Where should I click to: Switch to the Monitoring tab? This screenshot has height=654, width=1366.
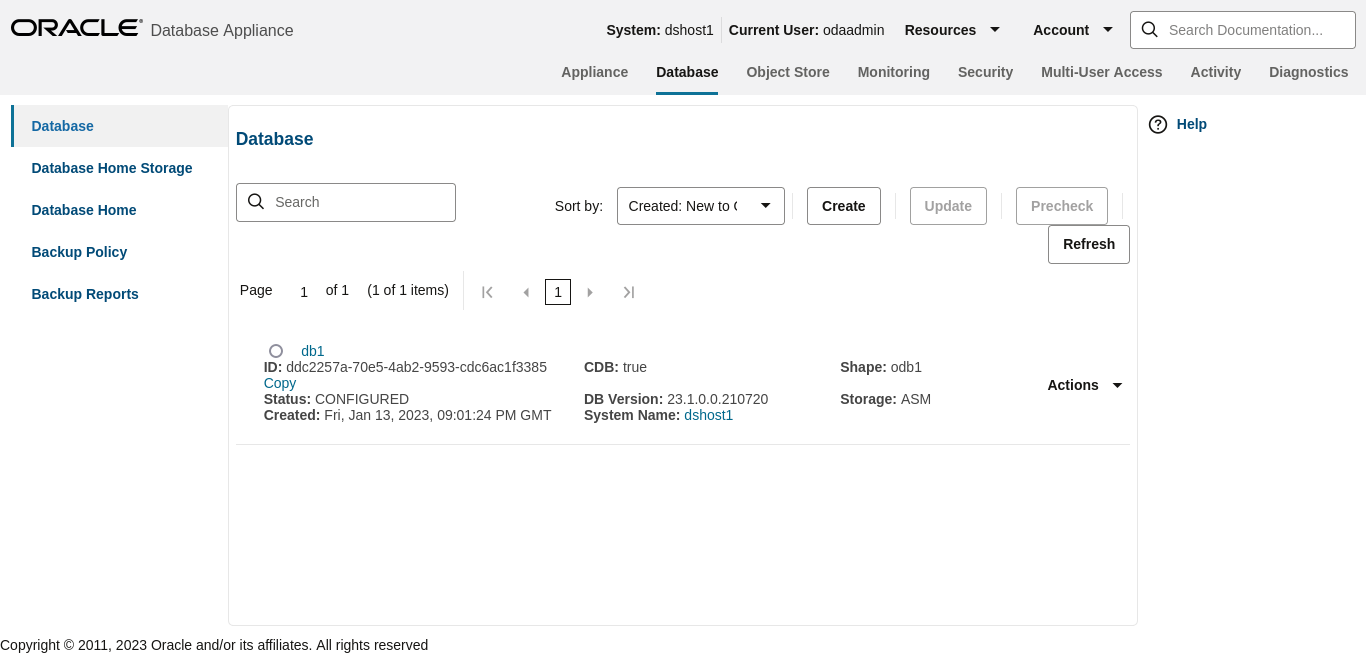click(x=894, y=72)
